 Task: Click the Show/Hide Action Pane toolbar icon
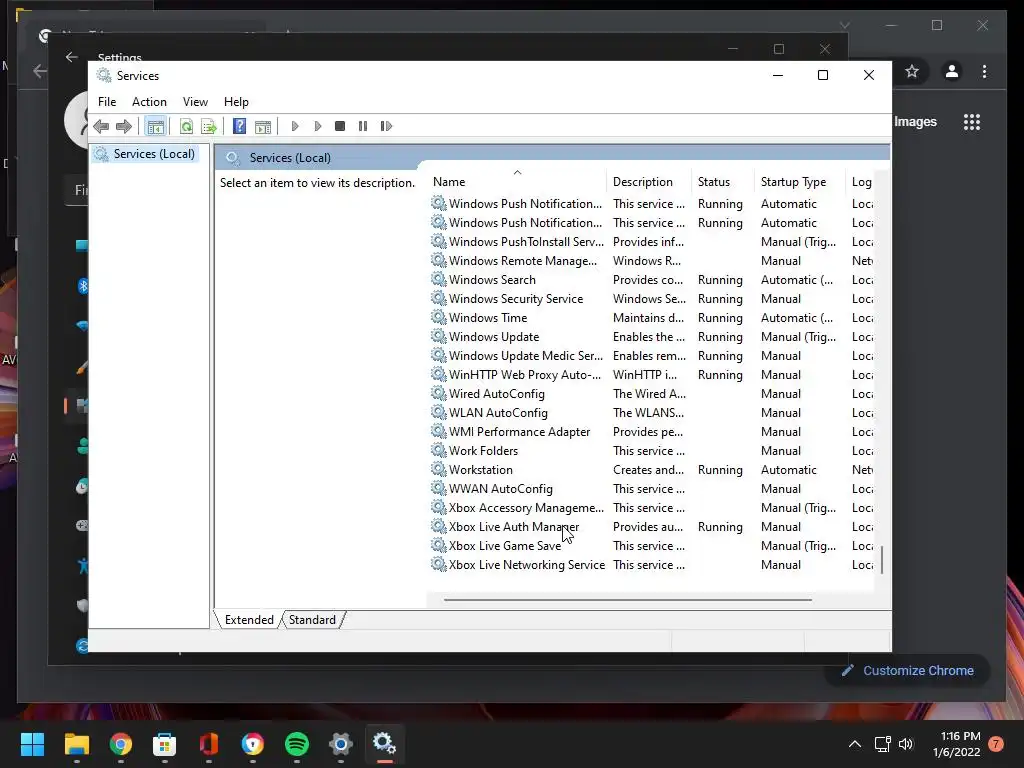263,126
